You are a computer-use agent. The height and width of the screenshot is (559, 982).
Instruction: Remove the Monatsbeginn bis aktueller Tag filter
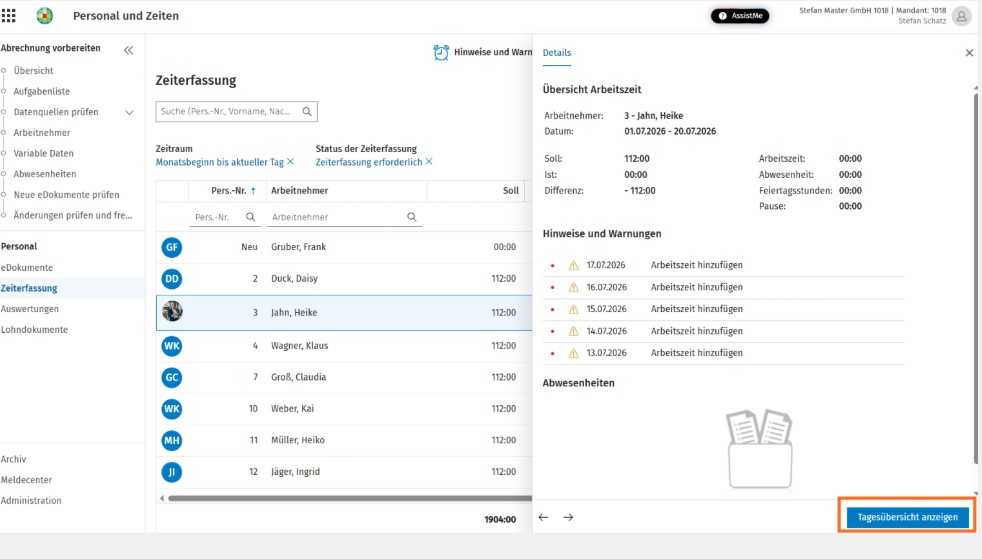click(291, 162)
